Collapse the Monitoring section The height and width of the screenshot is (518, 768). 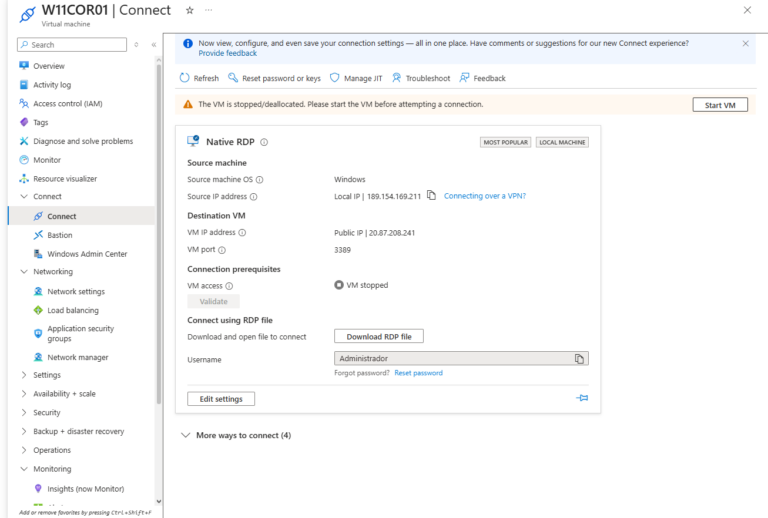(24, 469)
